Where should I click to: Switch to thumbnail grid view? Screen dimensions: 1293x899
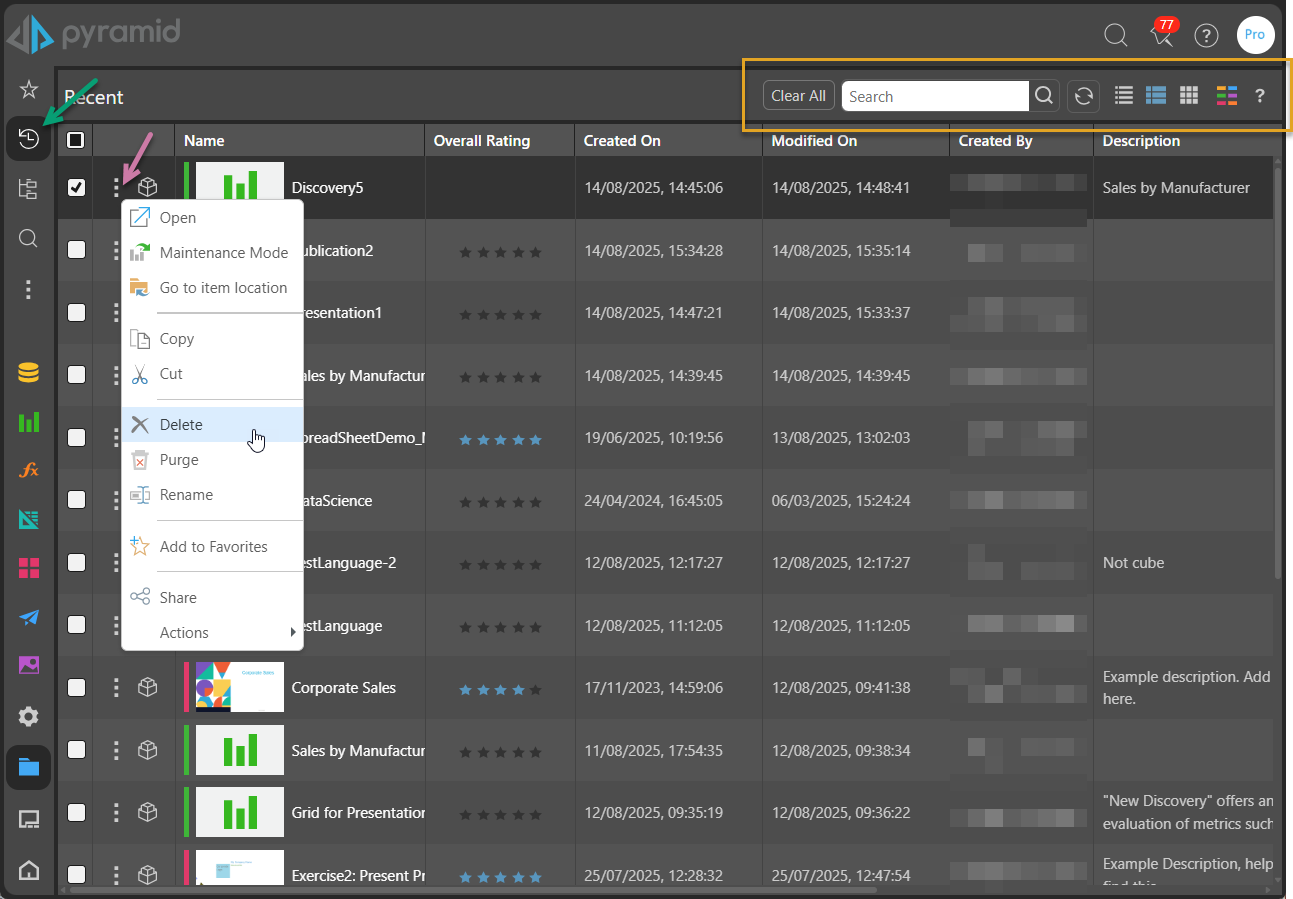[x=1188, y=96]
